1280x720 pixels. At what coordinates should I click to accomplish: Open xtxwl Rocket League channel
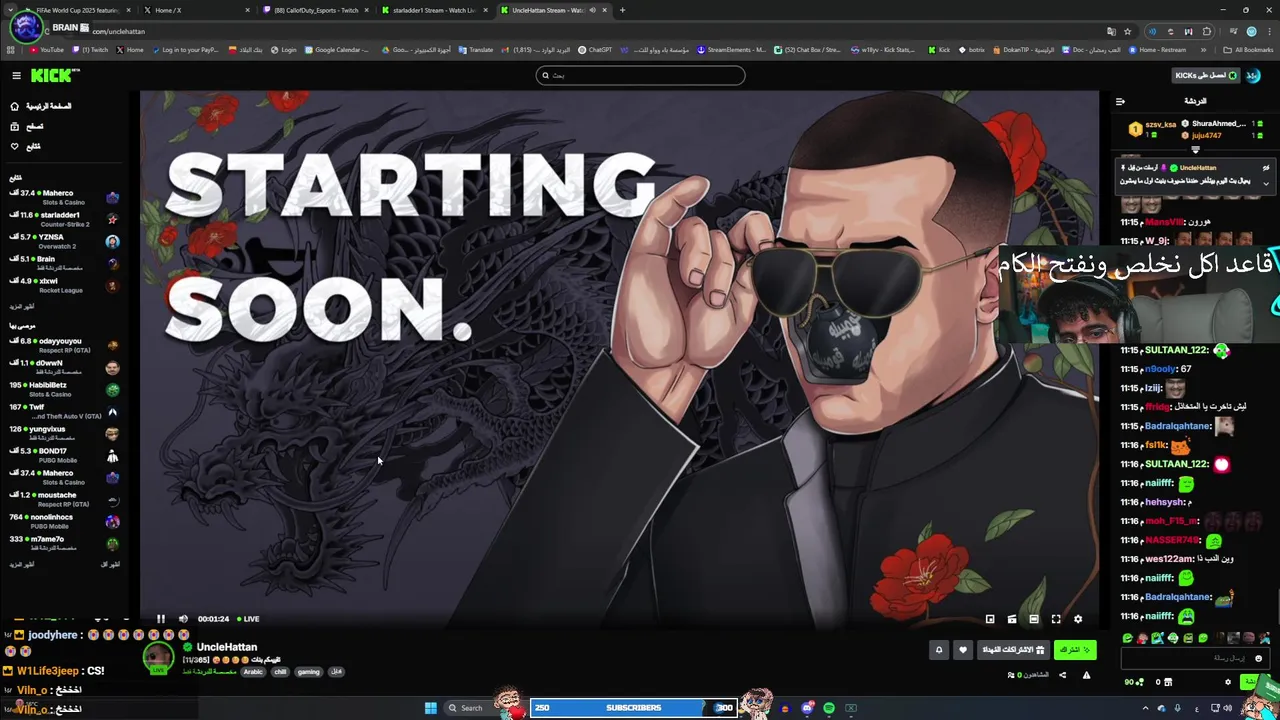pos(64,285)
